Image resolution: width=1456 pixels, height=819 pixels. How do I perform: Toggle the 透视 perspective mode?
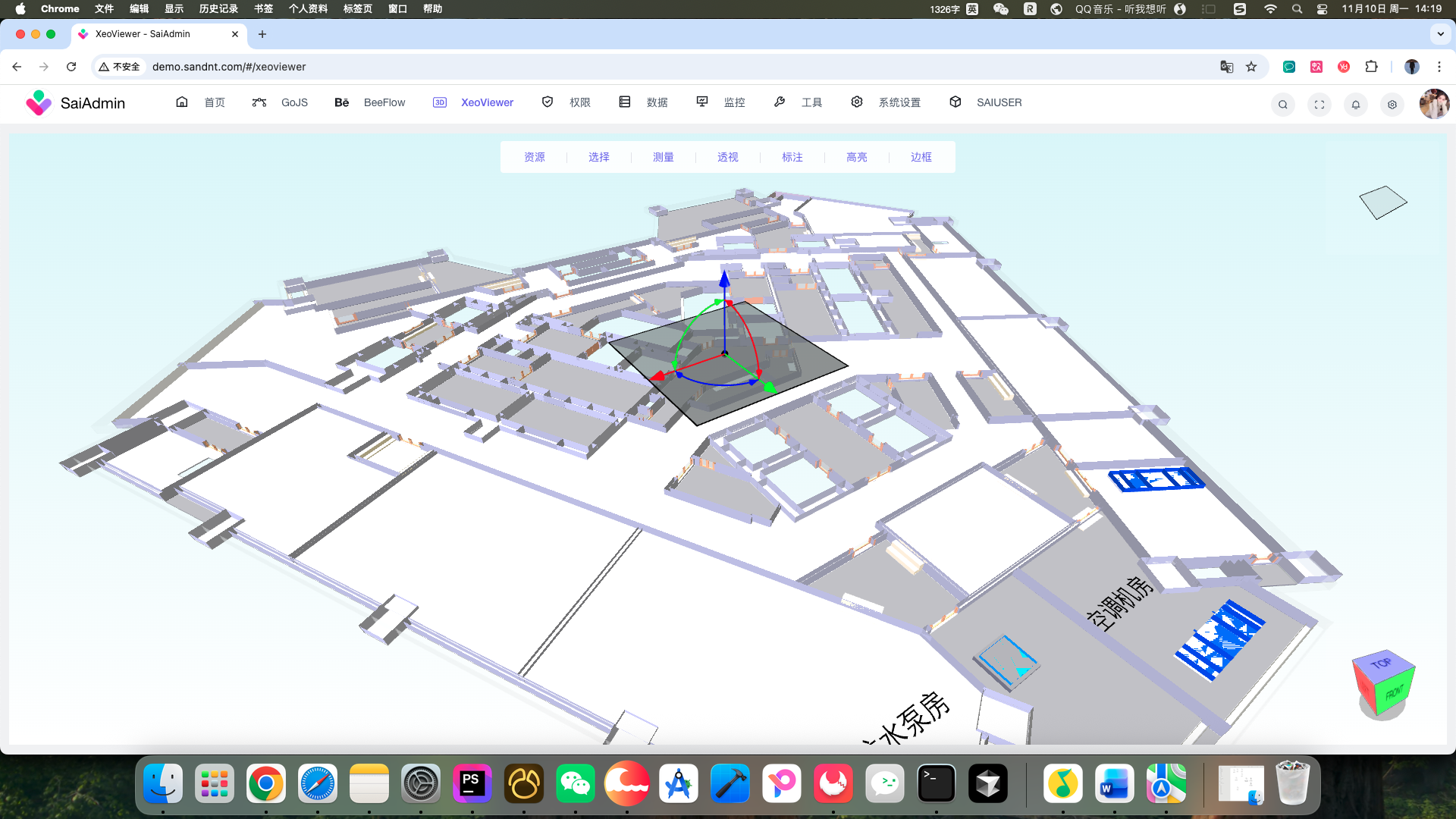[727, 157]
